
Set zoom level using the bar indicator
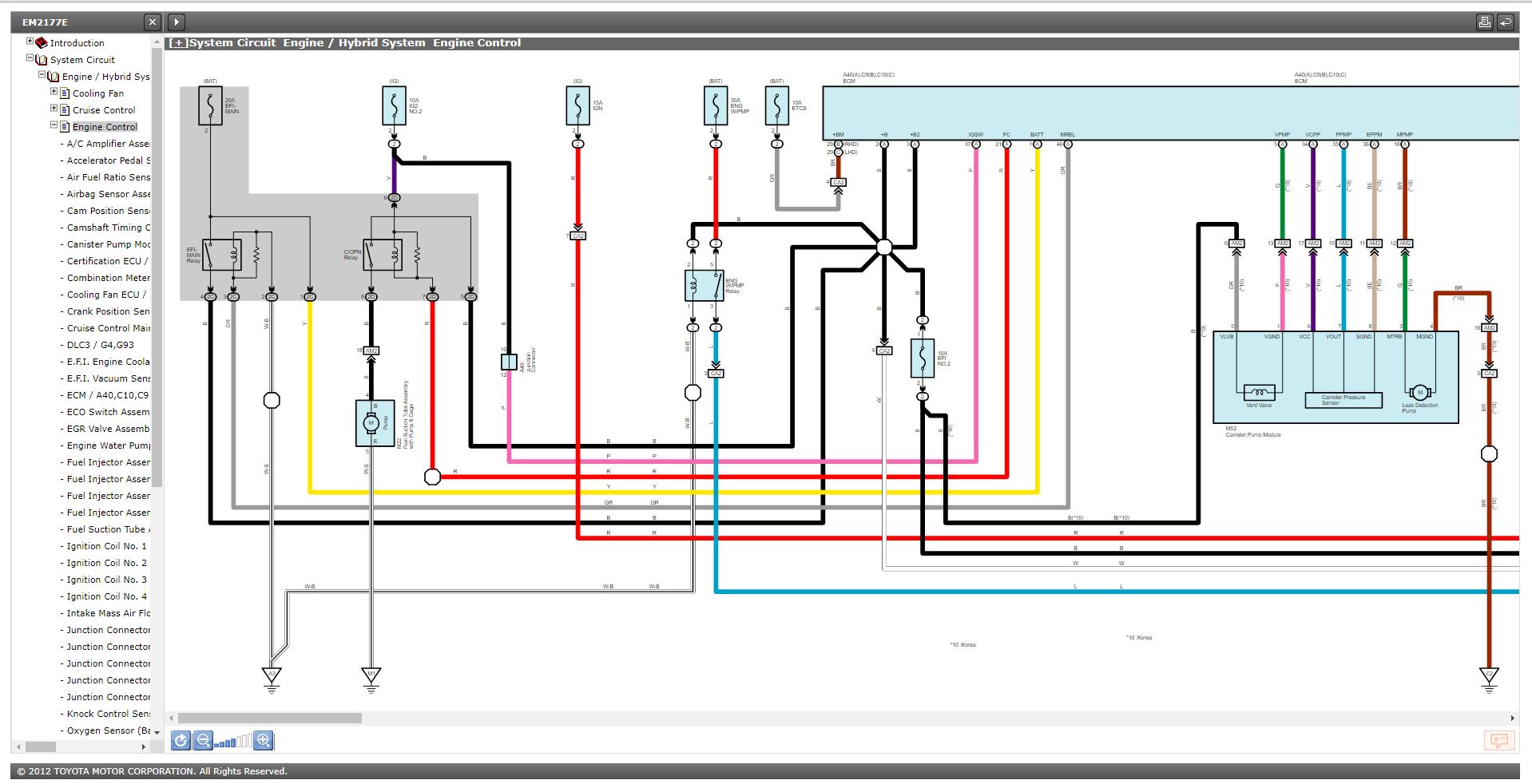click(x=232, y=742)
